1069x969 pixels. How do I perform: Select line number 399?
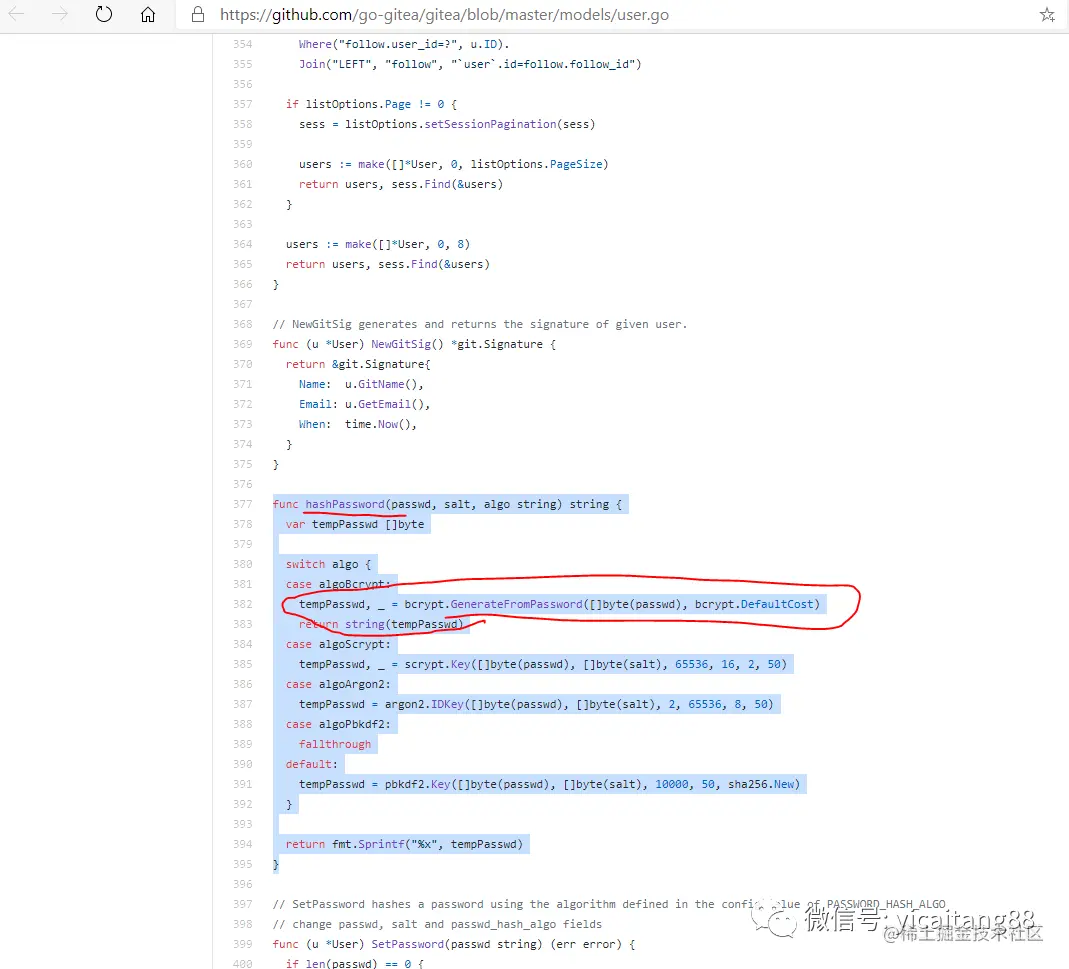[243, 944]
